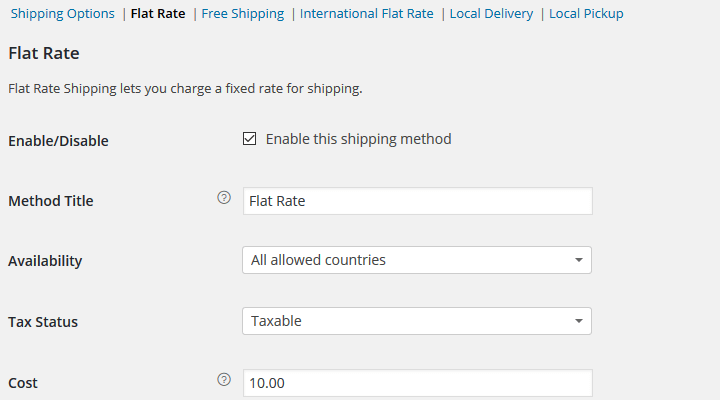Focus the Method Title text field

(x=417, y=201)
